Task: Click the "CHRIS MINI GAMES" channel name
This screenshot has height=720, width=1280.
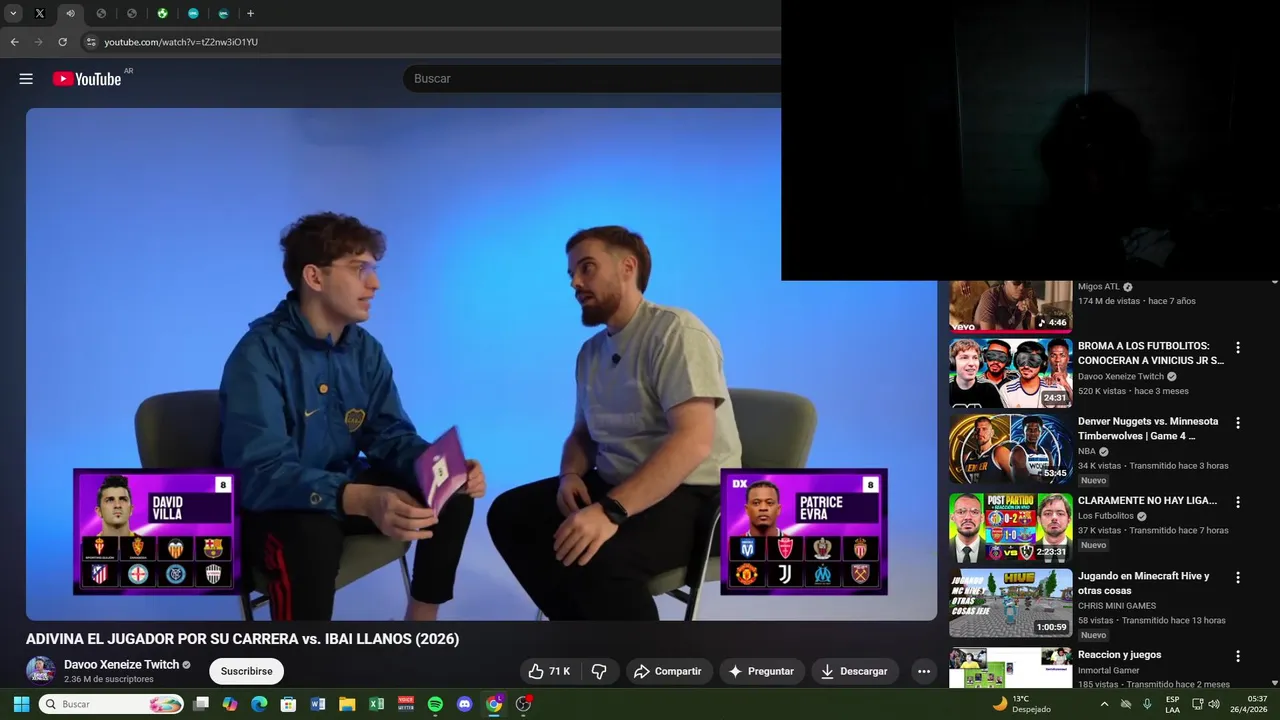Action: coord(1117,606)
